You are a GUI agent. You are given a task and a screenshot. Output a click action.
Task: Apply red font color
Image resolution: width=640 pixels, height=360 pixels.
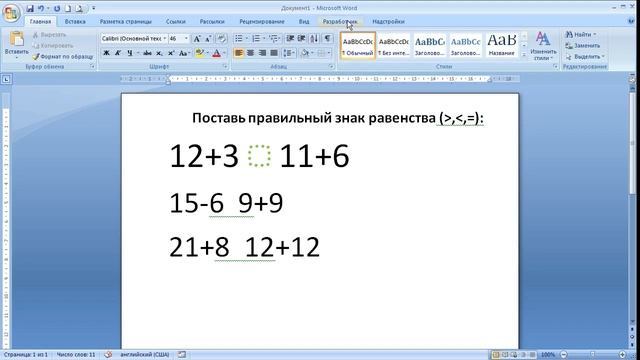click(x=217, y=53)
